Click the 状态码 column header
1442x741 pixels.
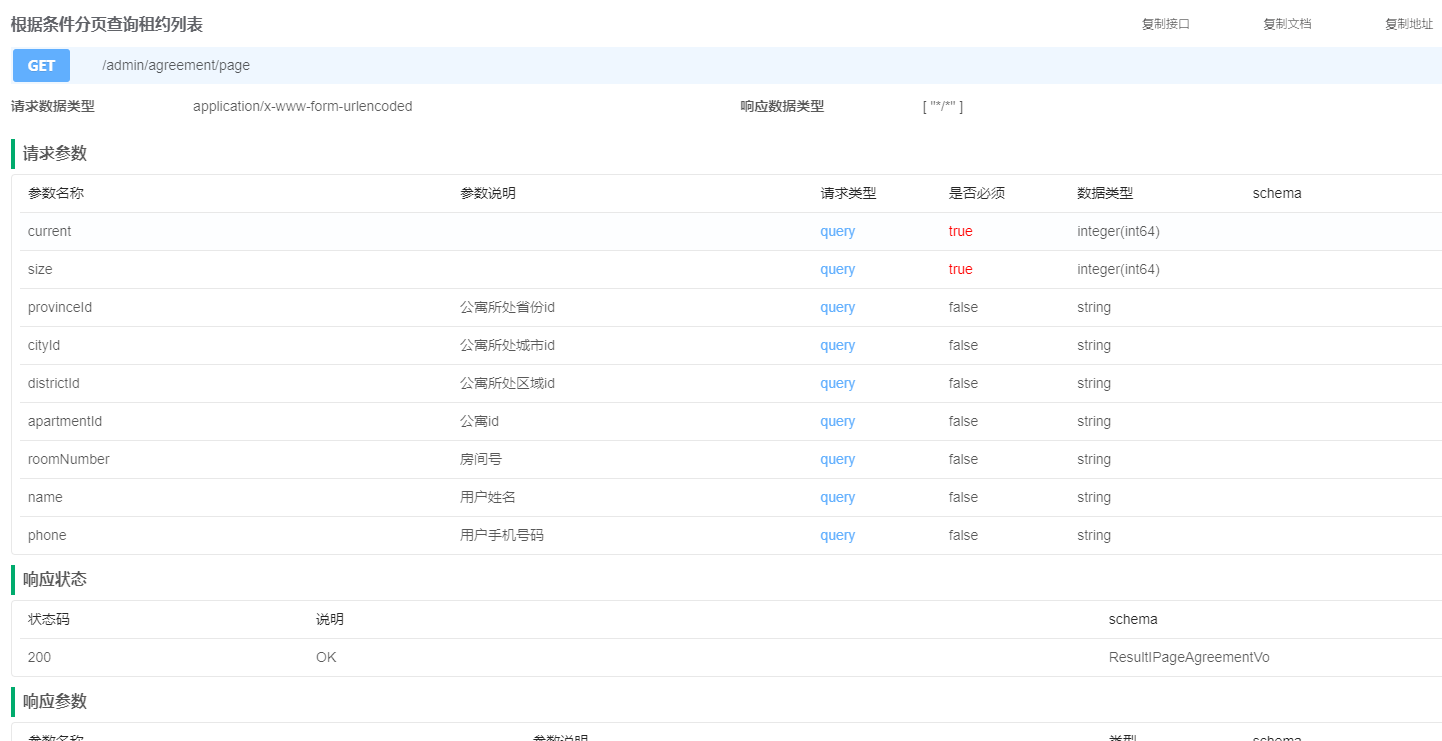[x=49, y=619]
